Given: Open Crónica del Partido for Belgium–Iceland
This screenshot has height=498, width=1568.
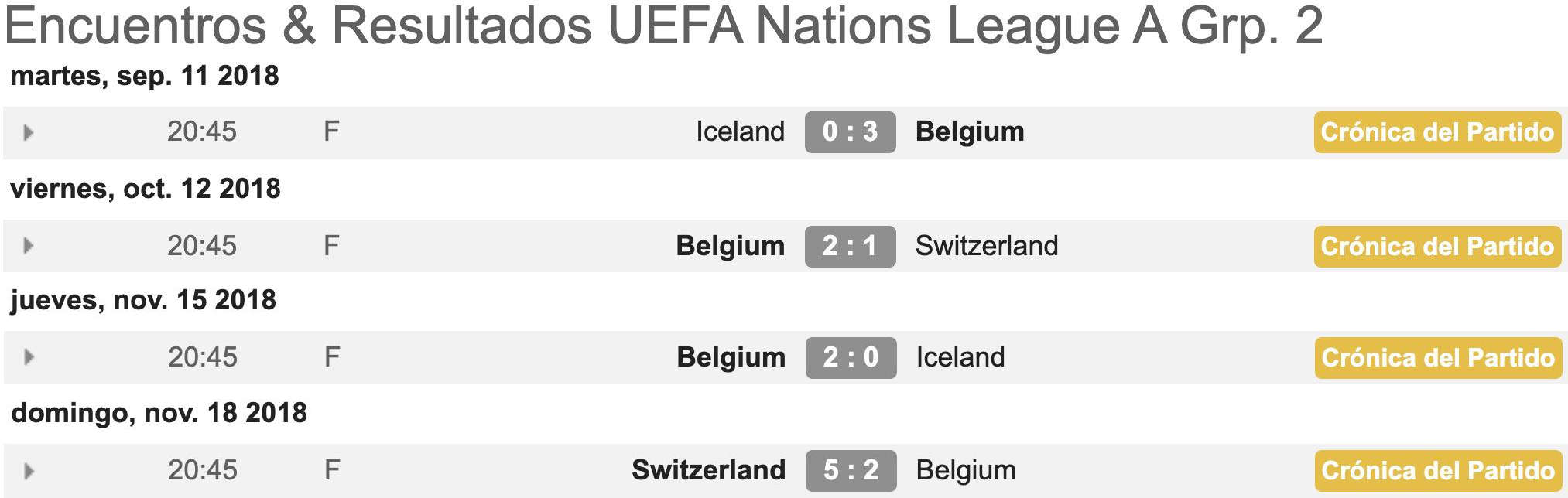Looking at the screenshot, I should (1437, 357).
